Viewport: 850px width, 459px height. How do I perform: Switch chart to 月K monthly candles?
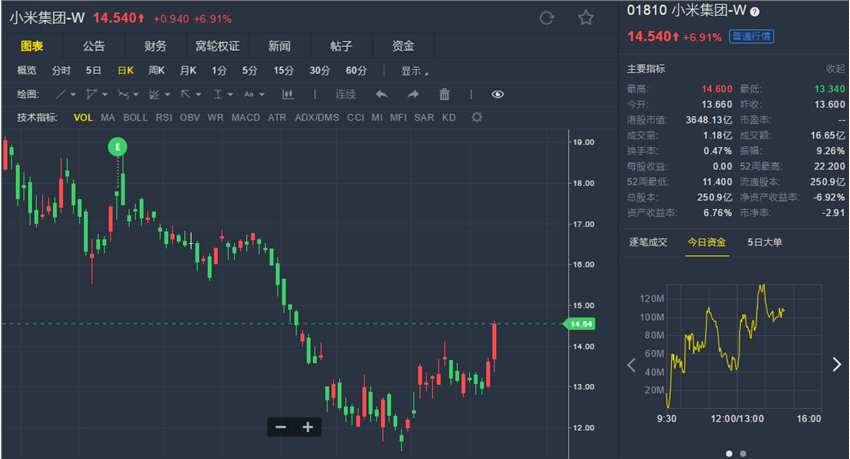188,70
